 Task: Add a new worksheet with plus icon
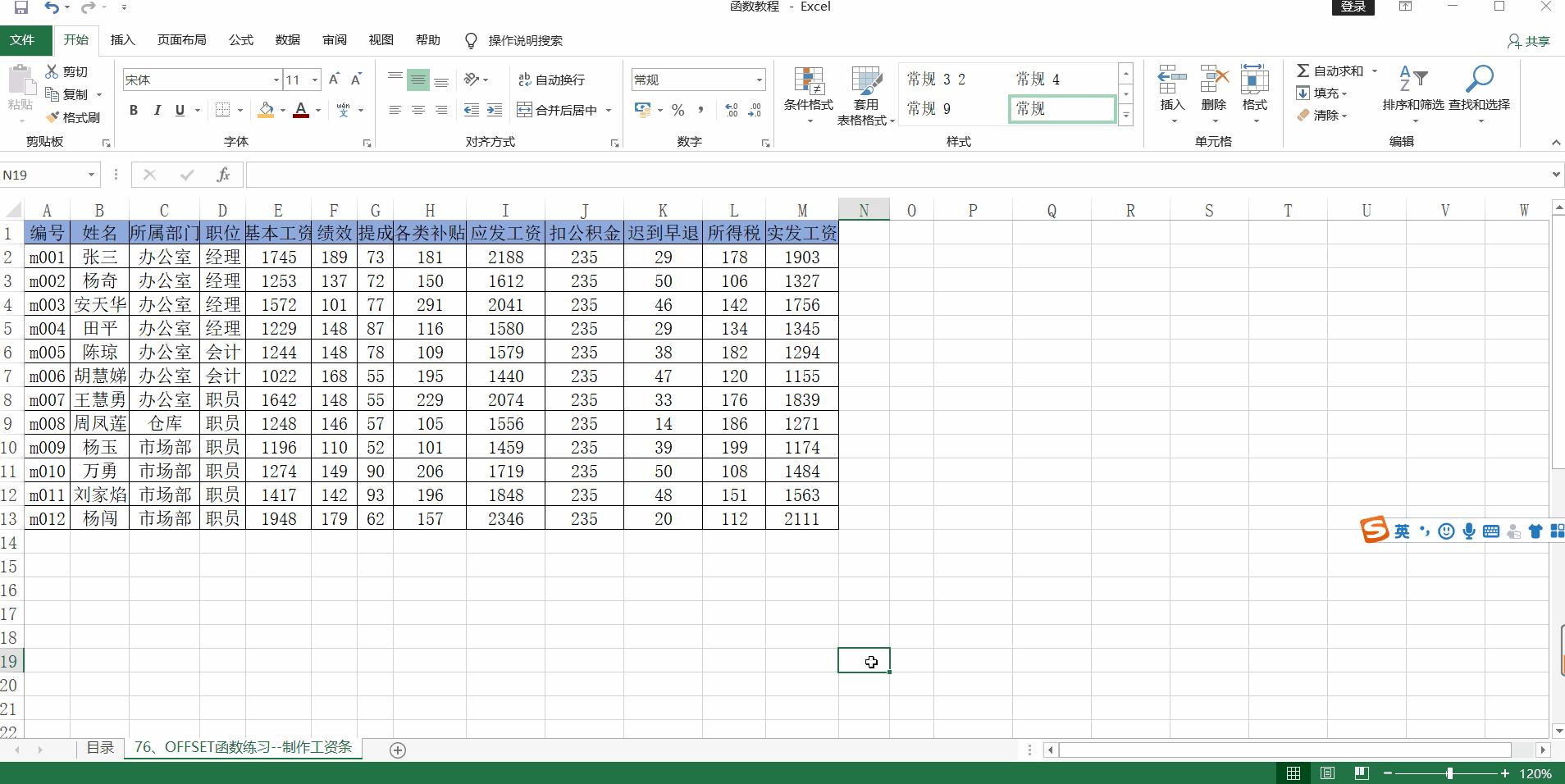click(x=398, y=750)
